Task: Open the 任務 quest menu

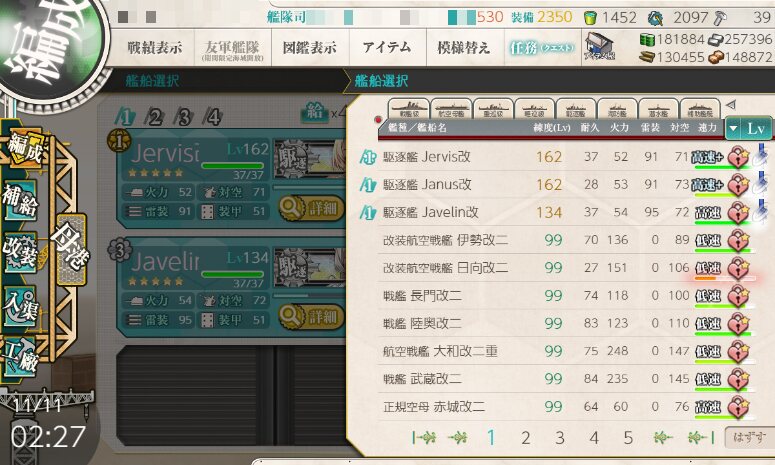Action: click(542, 47)
